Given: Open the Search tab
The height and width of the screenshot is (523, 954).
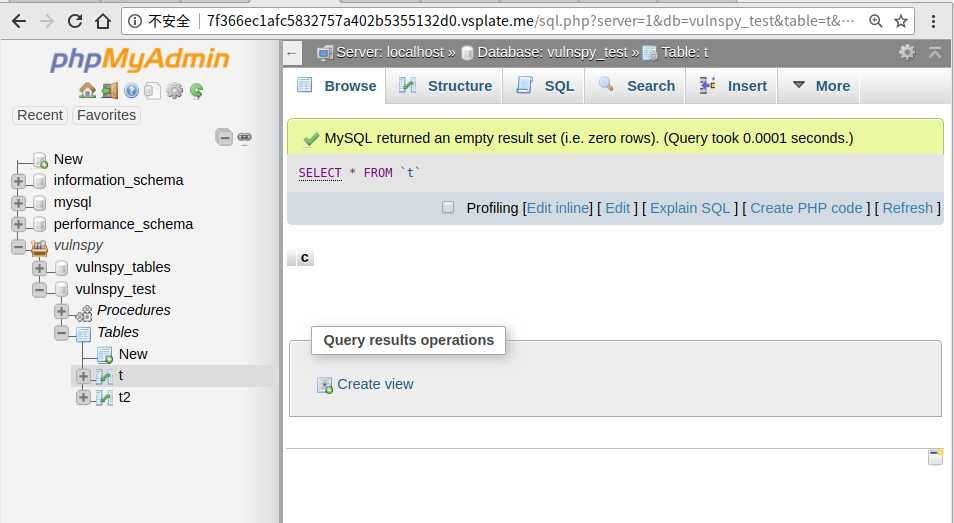Looking at the screenshot, I should (x=636, y=86).
